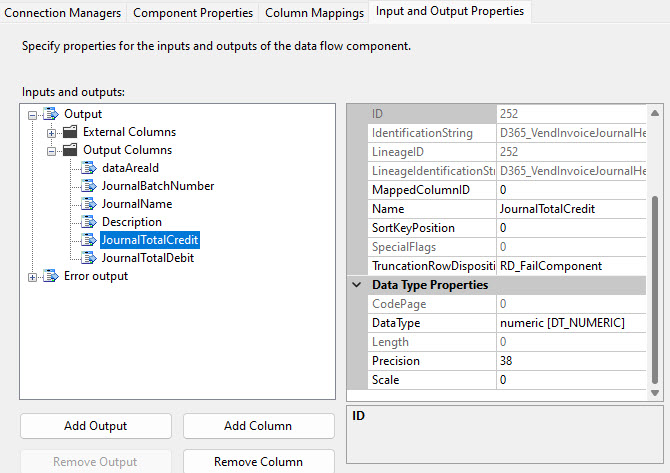Image resolution: width=670 pixels, height=473 pixels.
Task: Select the Error output item
Action: 96,276
